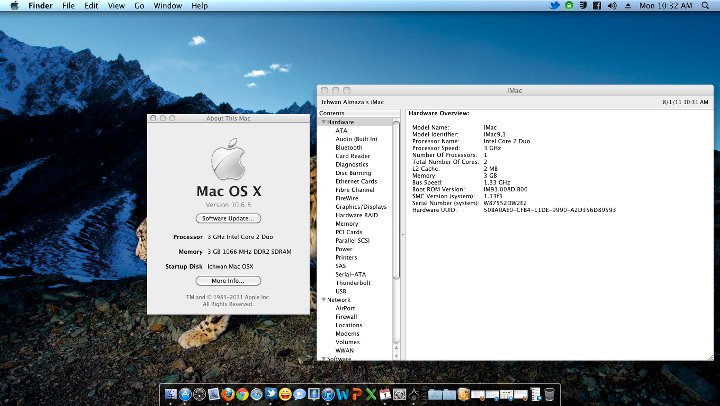Launch iTunes from the Dock
The height and width of the screenshot is (406, 720).
tap(328, 394)
